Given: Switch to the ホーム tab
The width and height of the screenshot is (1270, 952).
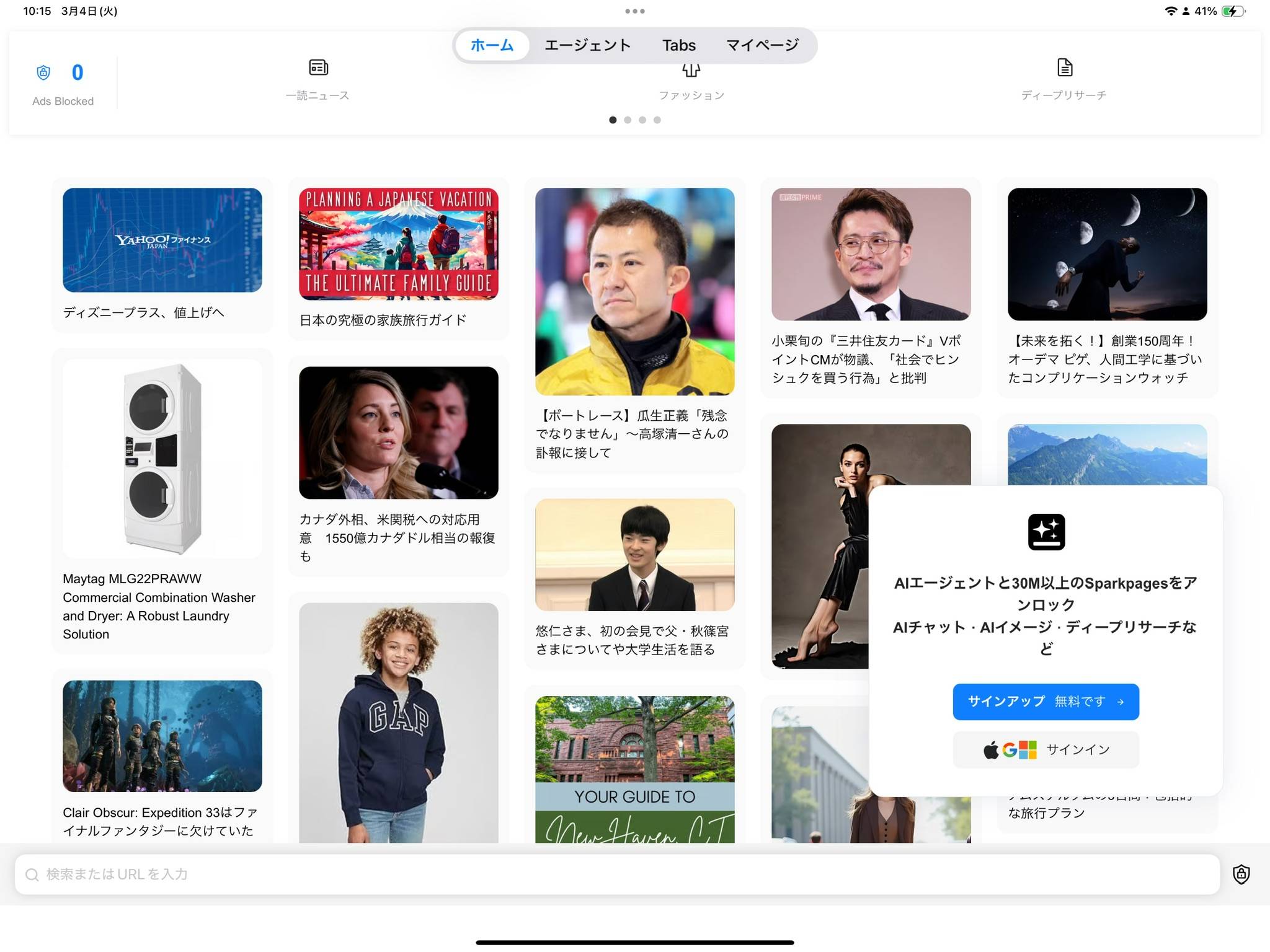Looking at the screenshot, I should point(492,45).
